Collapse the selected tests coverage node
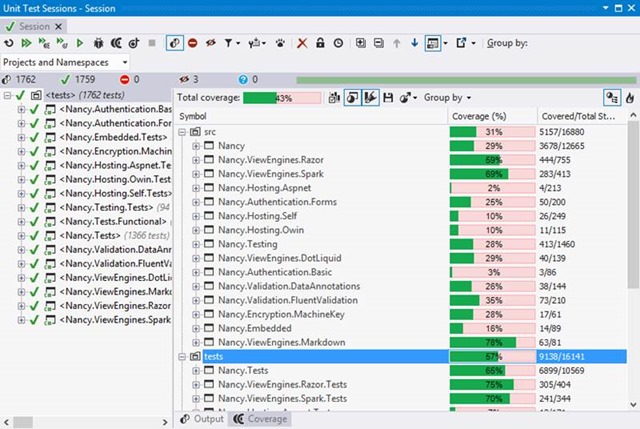Image resolution: width=640 pixels, height=429 pixels. (x=182, y=357)
